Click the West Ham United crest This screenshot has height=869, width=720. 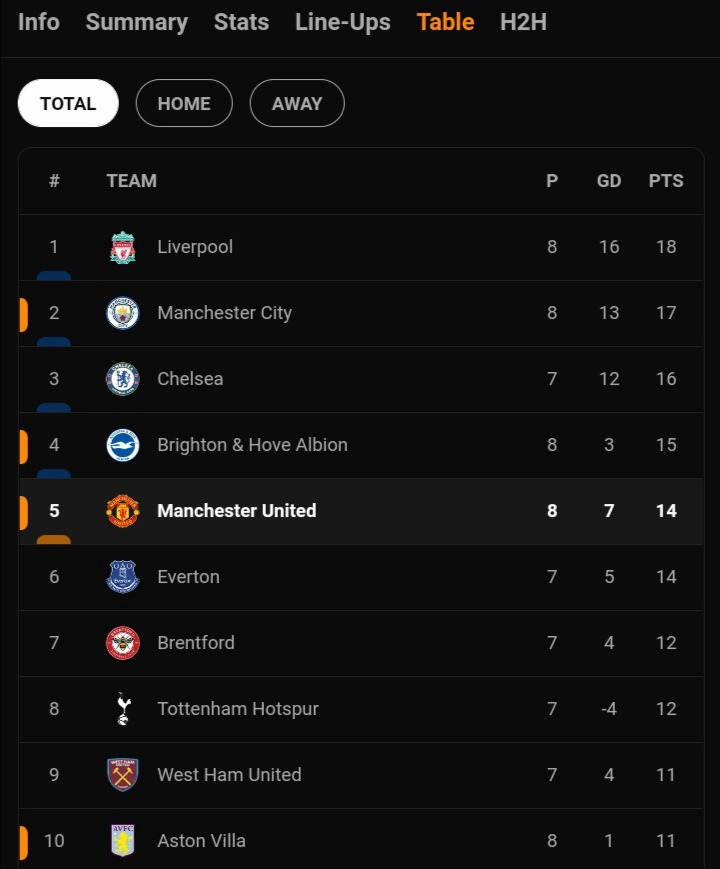(x=122, y=775)
